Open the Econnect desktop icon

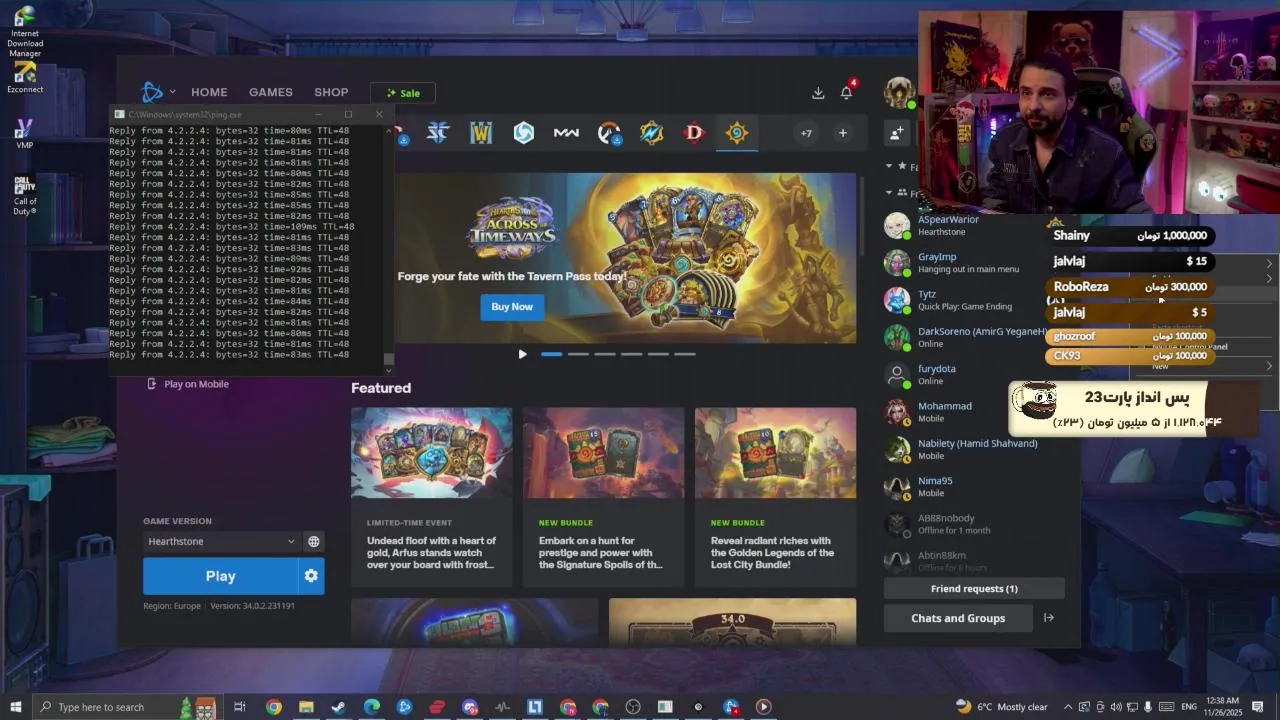pyautogui.click(x=25, y=78)
